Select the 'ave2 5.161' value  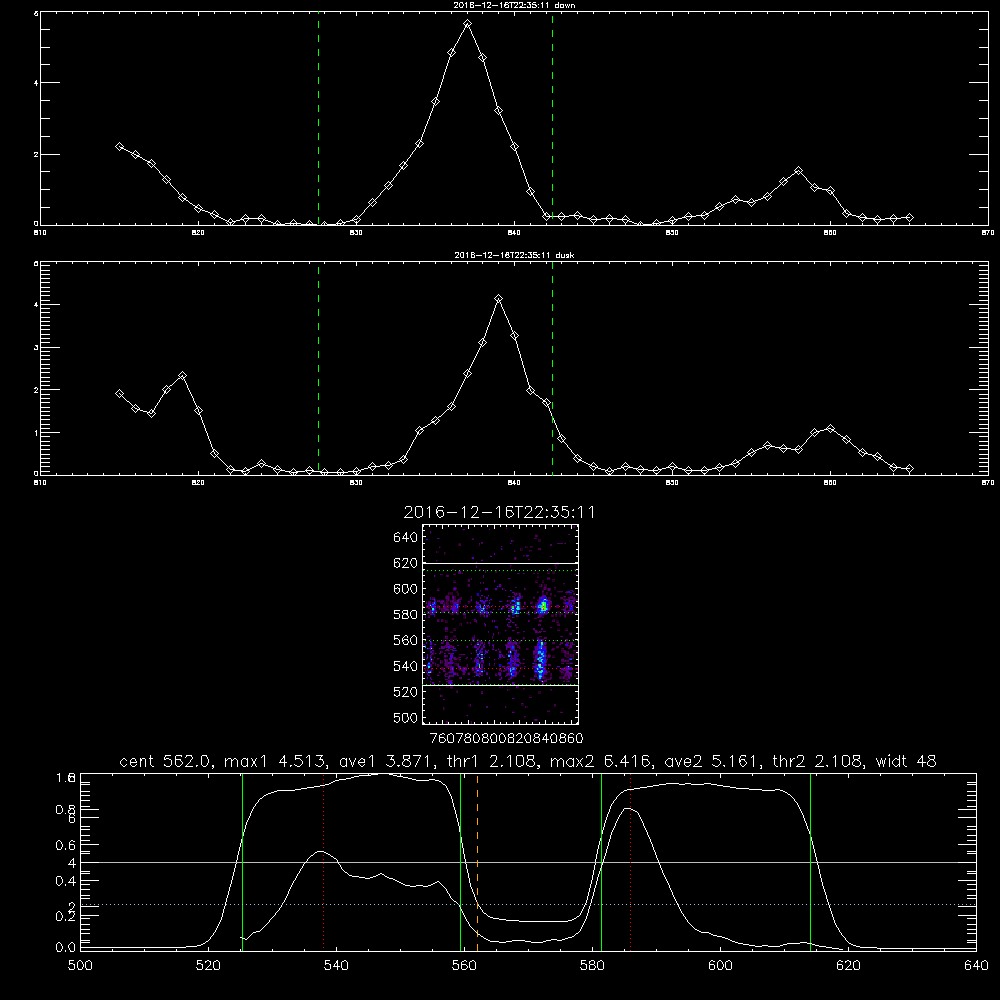[x=712, y=761]
